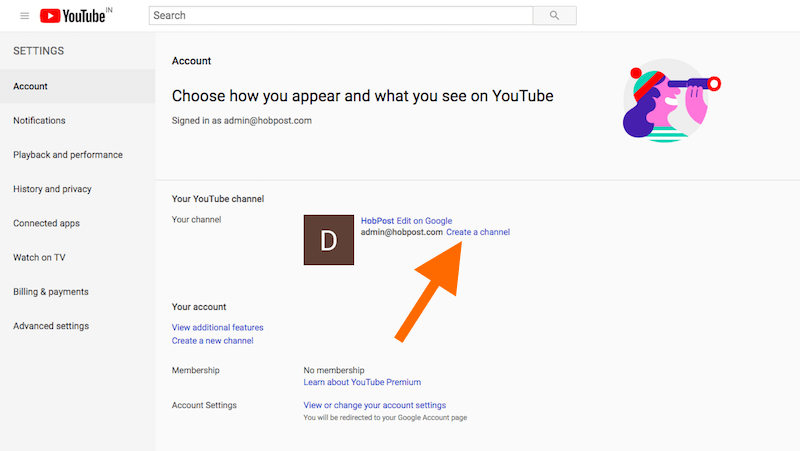Click the 'Choose how you appear' headline
The height and width of the screenshot is (451, 800).
[362, 96]
